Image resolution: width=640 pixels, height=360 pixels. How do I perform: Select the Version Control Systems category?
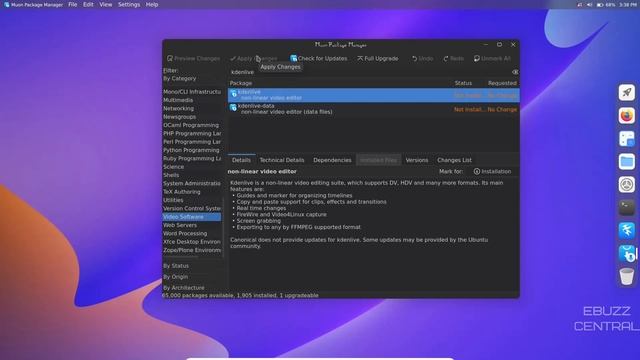click(x=191, y=209)
